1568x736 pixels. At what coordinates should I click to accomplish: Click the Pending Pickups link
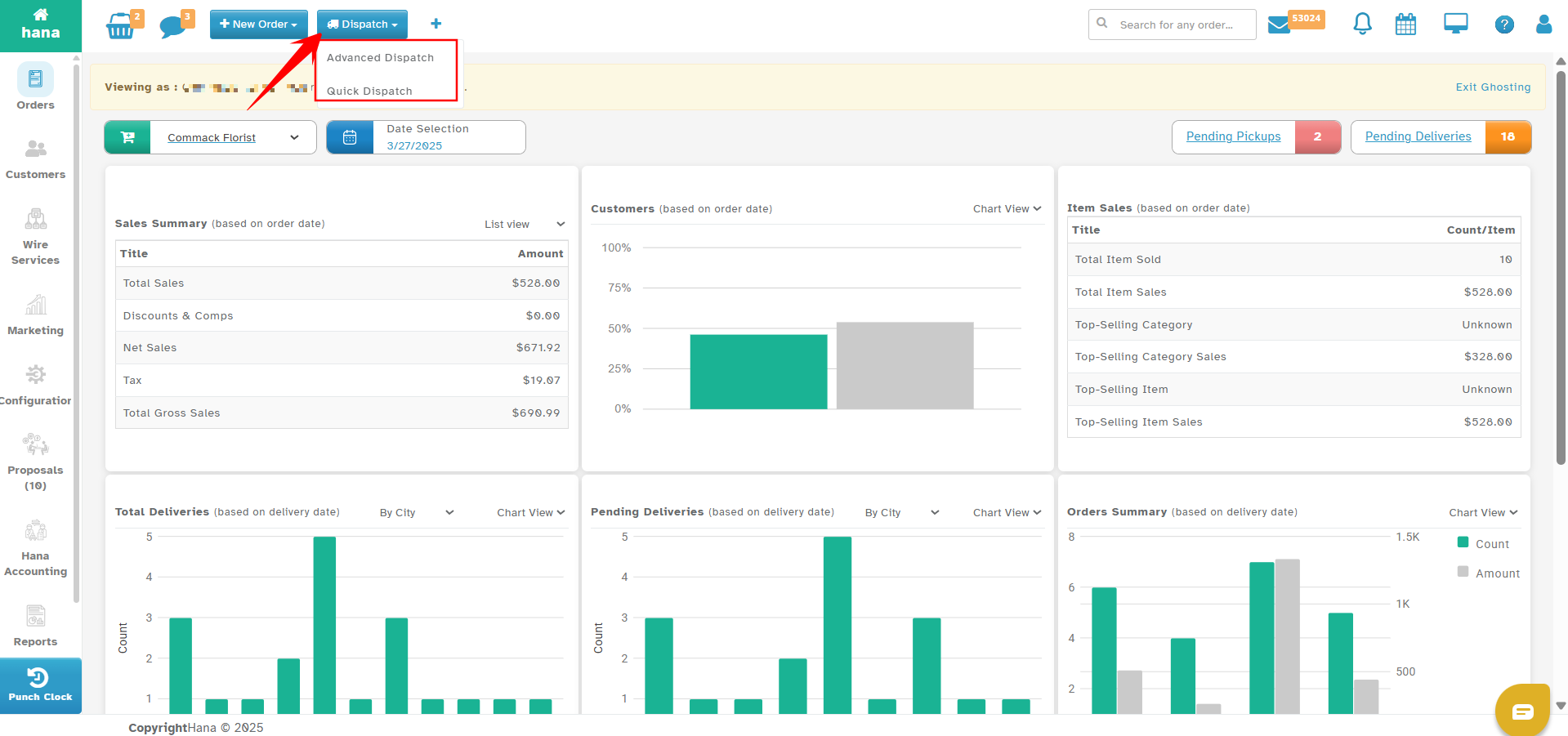pos(1234,136)
